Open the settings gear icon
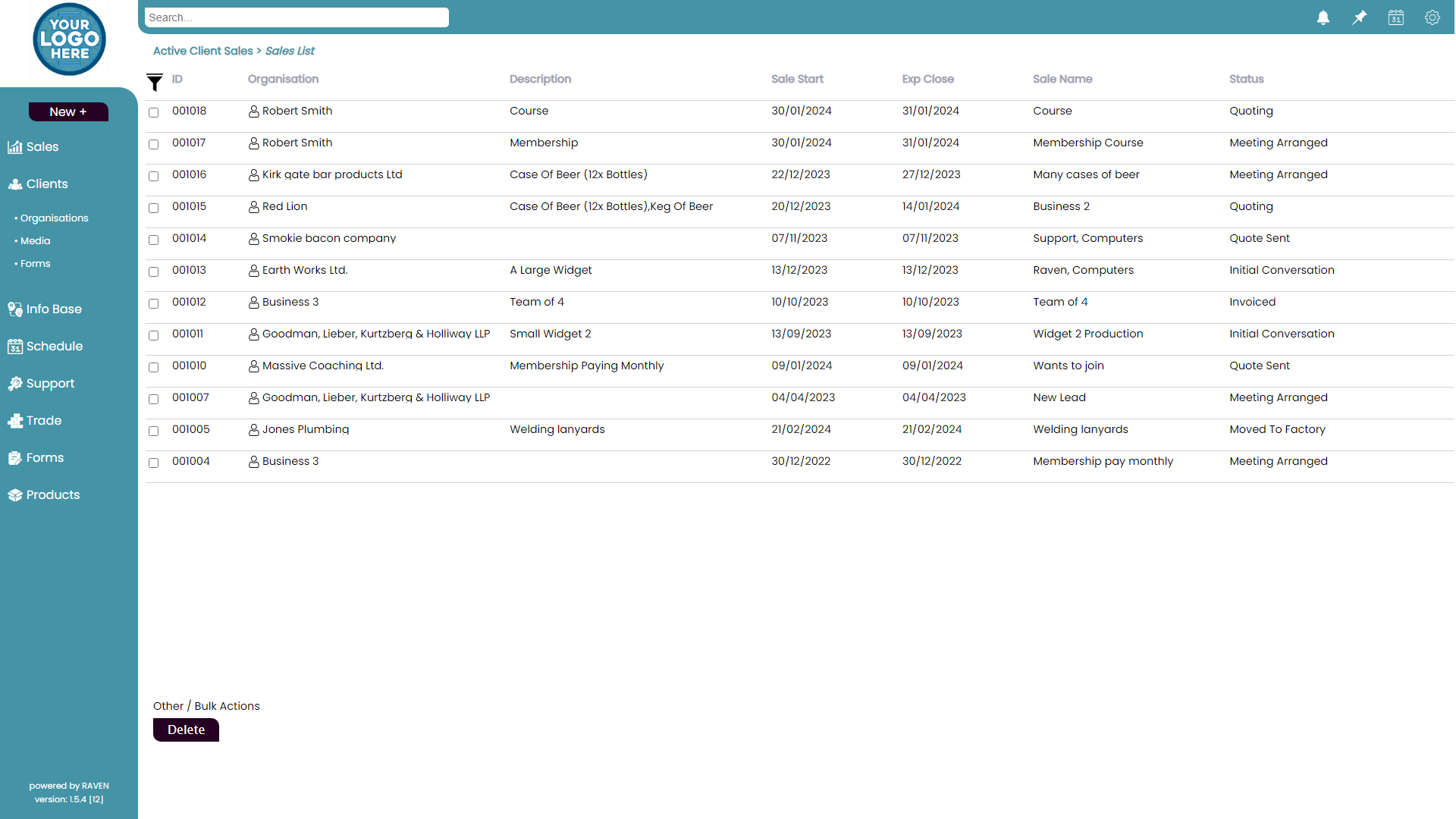 click(1432, 17)
